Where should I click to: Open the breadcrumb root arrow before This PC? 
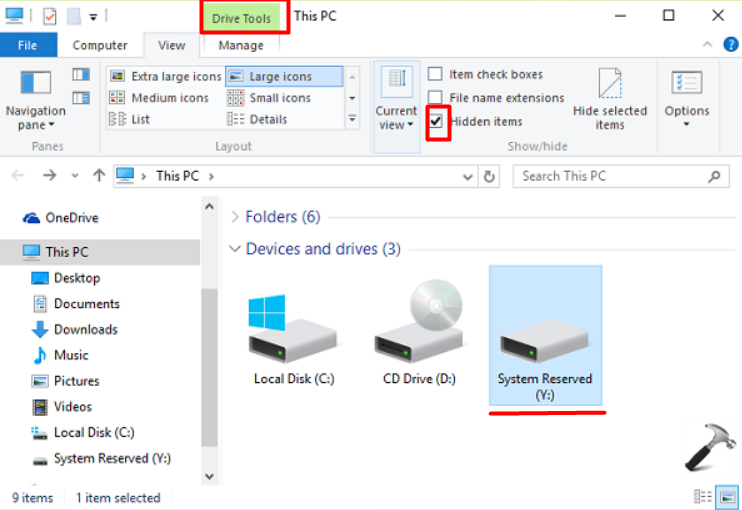(144, 176)
